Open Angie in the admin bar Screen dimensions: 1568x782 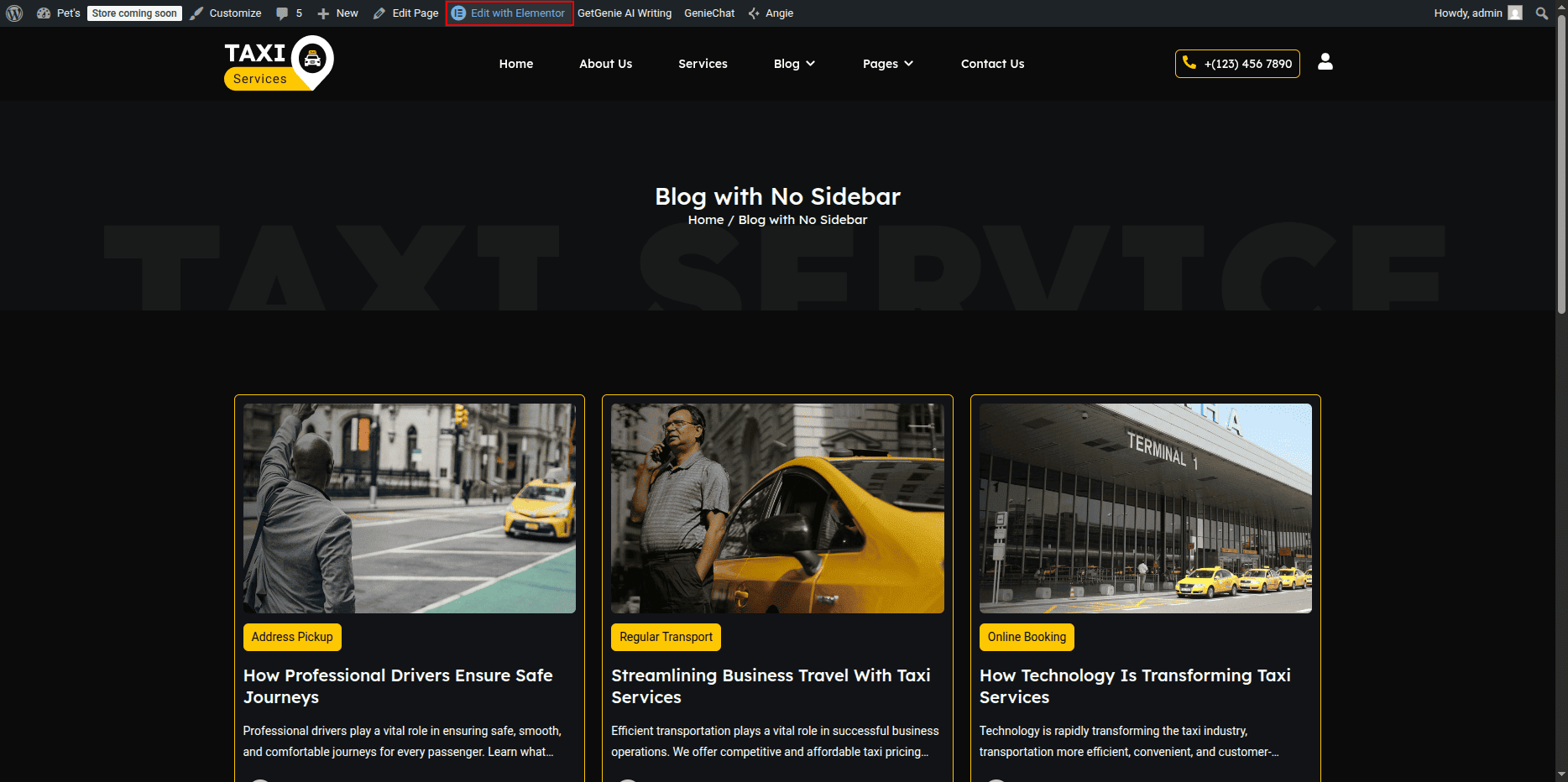(771, 13)
